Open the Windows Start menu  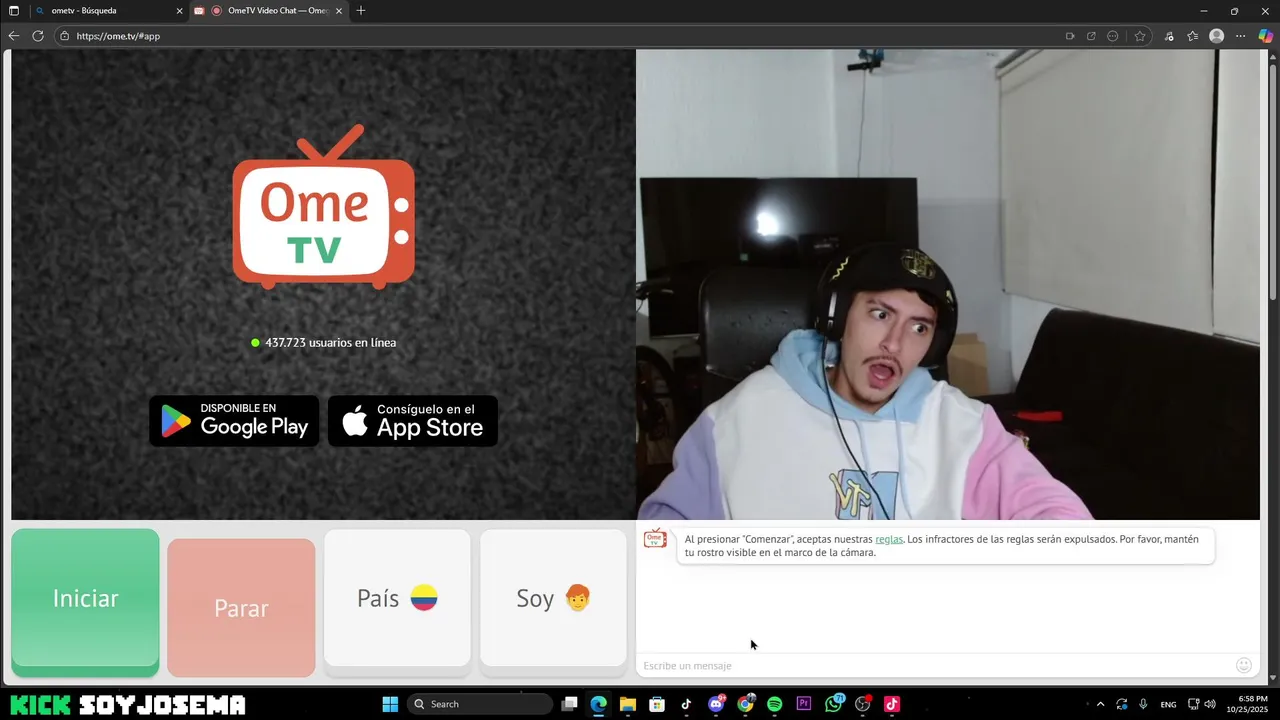[x=390, y=704]
